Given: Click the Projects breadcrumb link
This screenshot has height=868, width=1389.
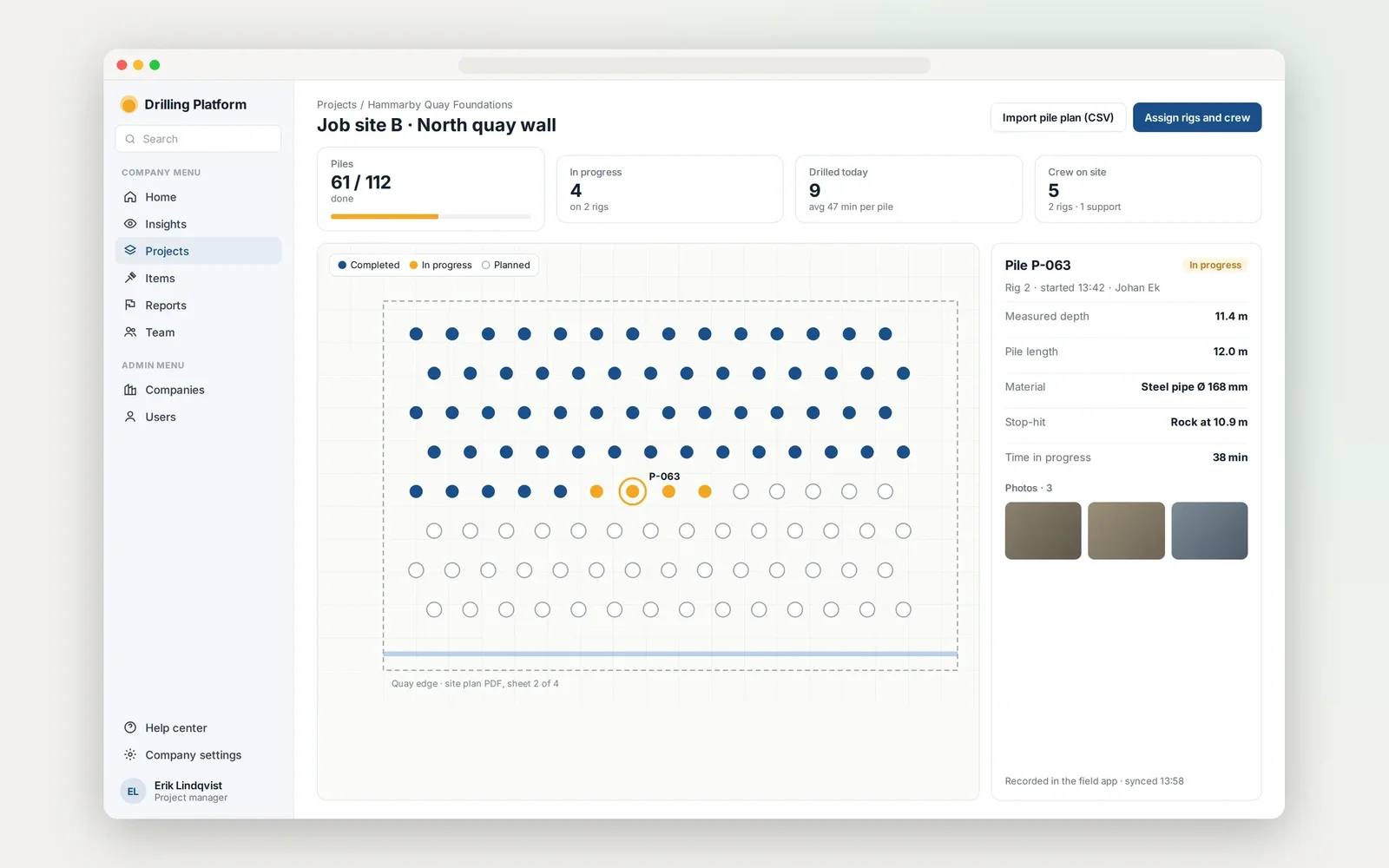Looking at the screenshot, I should (337, 105).
